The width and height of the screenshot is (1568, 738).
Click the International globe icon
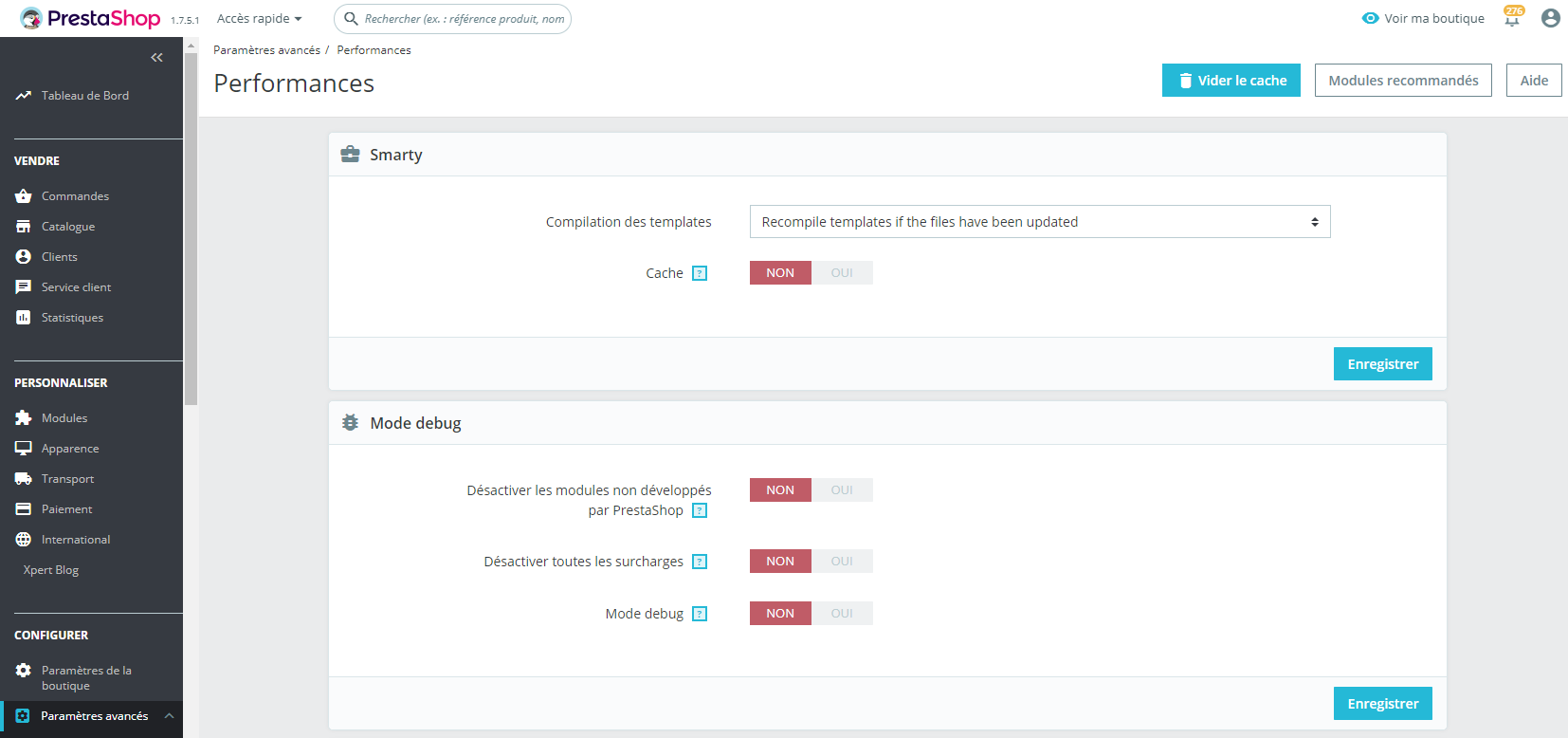coord(24,540)
